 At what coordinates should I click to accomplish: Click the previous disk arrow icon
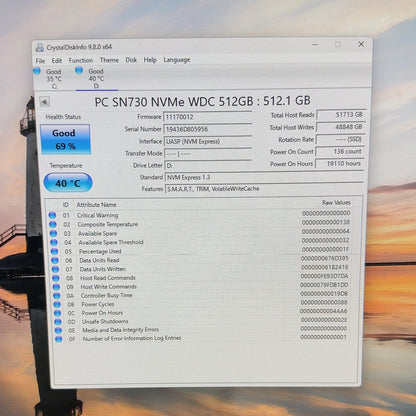(44, 102)
